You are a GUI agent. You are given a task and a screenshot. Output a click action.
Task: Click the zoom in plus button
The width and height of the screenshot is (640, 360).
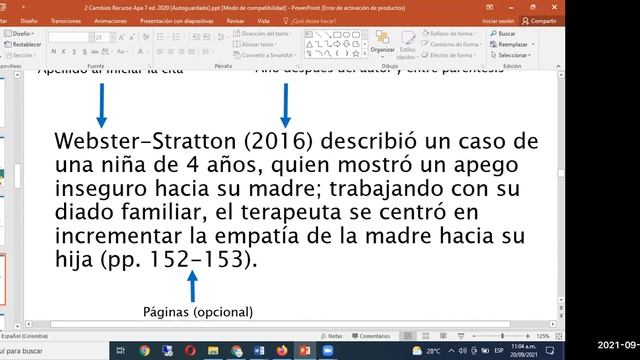528,336
